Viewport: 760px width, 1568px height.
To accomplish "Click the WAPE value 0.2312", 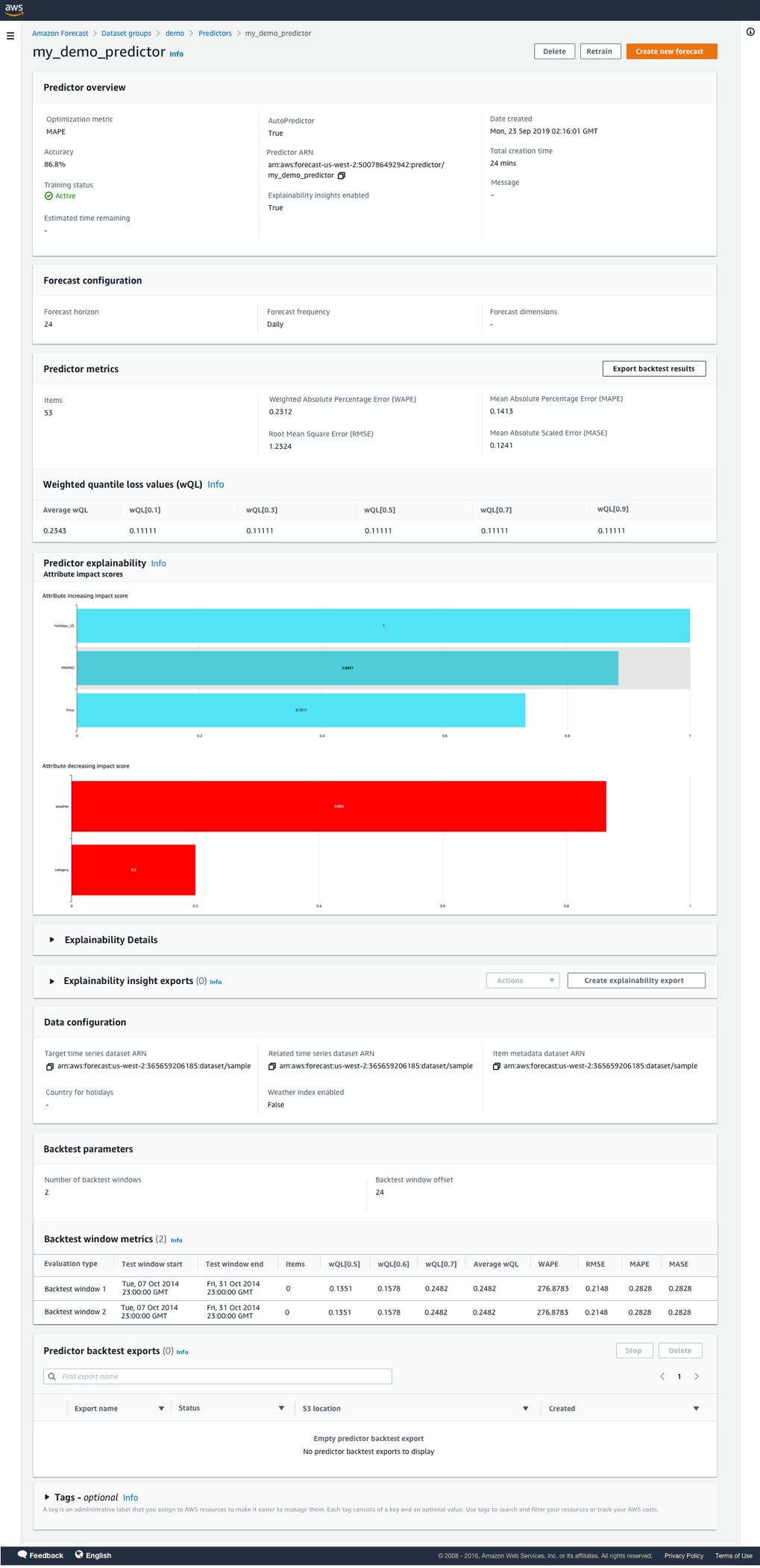I will tap(280, 412).
